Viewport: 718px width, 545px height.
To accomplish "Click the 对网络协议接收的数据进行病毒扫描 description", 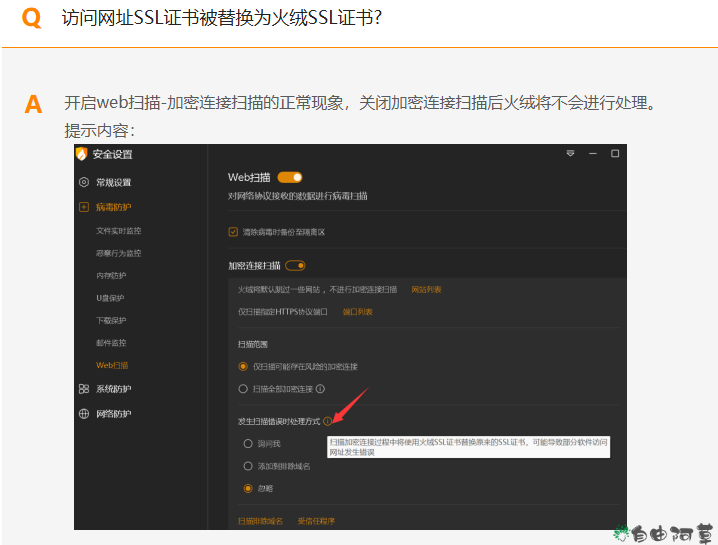I will coord(298,196).
